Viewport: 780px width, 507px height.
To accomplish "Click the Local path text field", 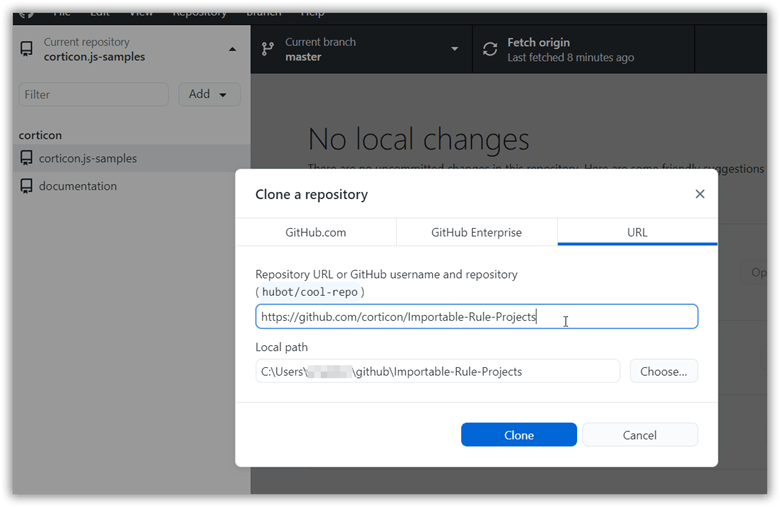I will [437, 371].
